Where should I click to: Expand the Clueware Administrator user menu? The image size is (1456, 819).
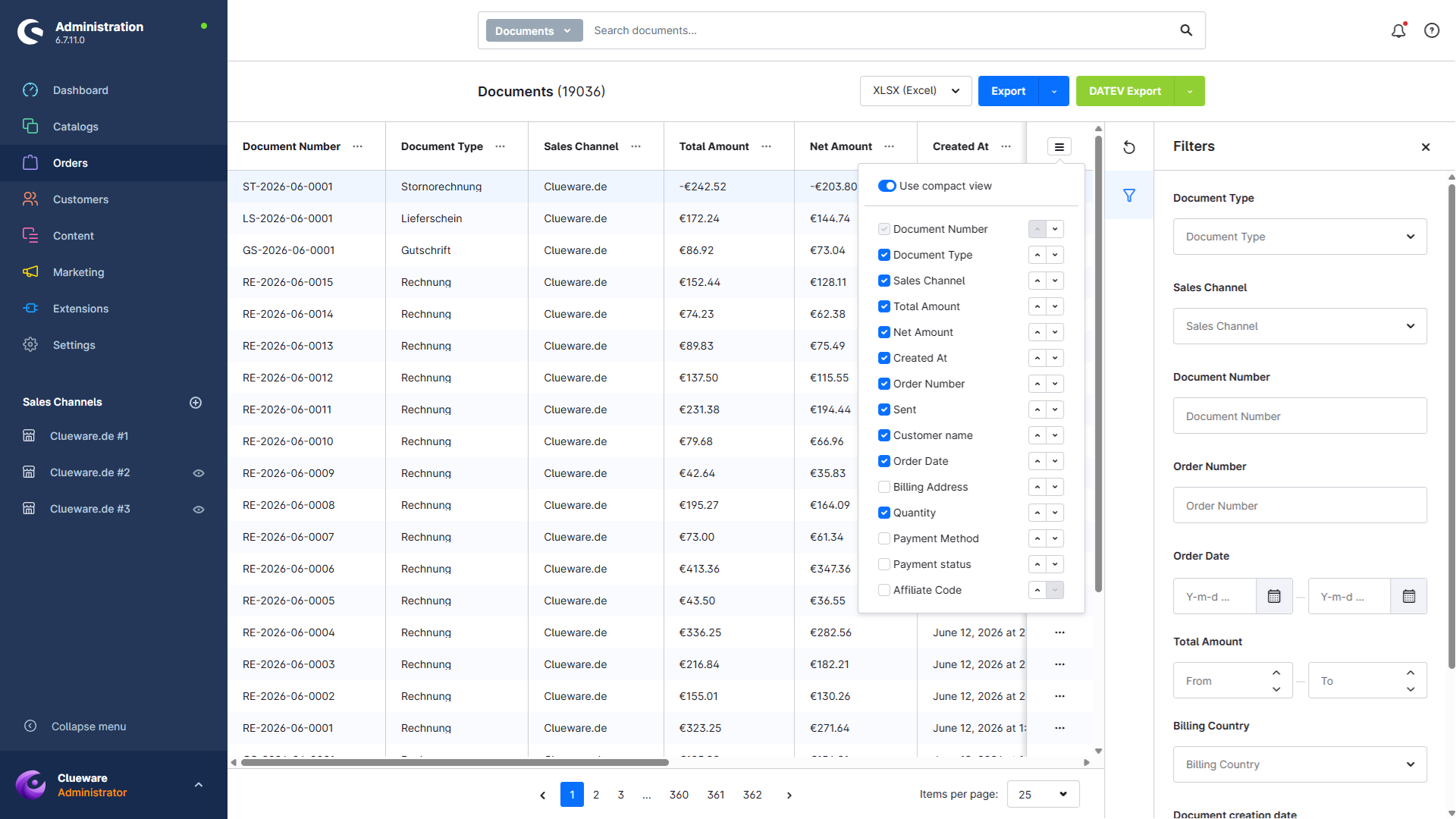(199, 785)
